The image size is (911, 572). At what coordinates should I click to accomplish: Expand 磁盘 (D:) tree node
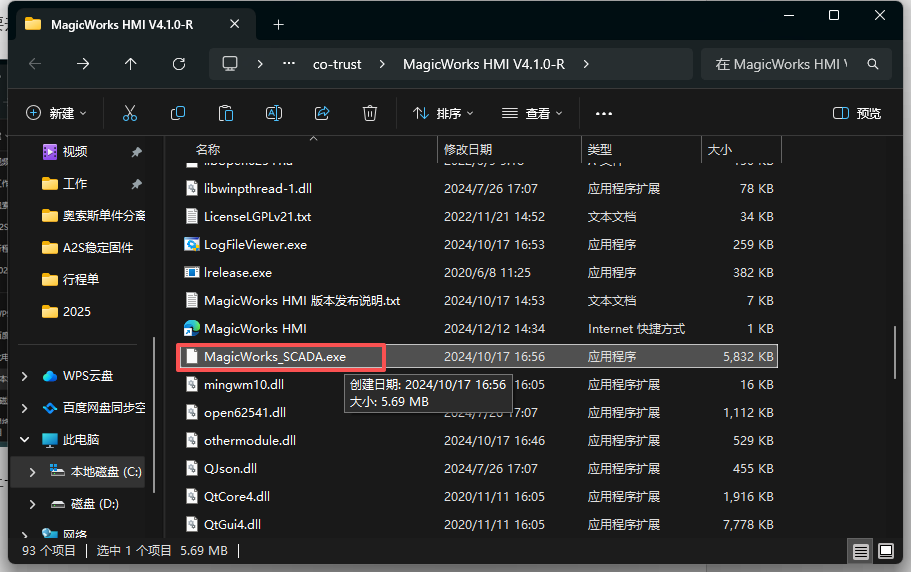pos(33,504)
